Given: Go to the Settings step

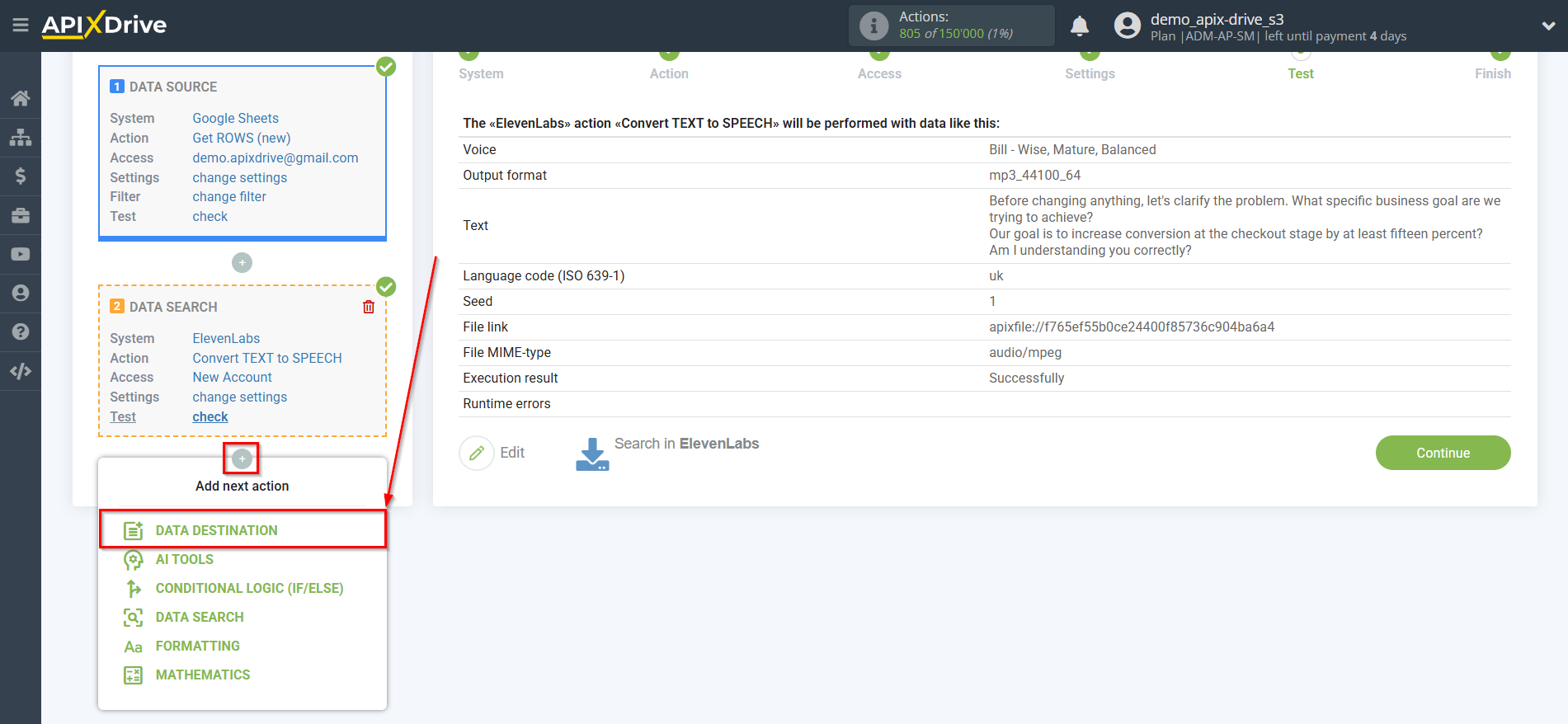Looking at the screenshot, I should click(1090, 73).
